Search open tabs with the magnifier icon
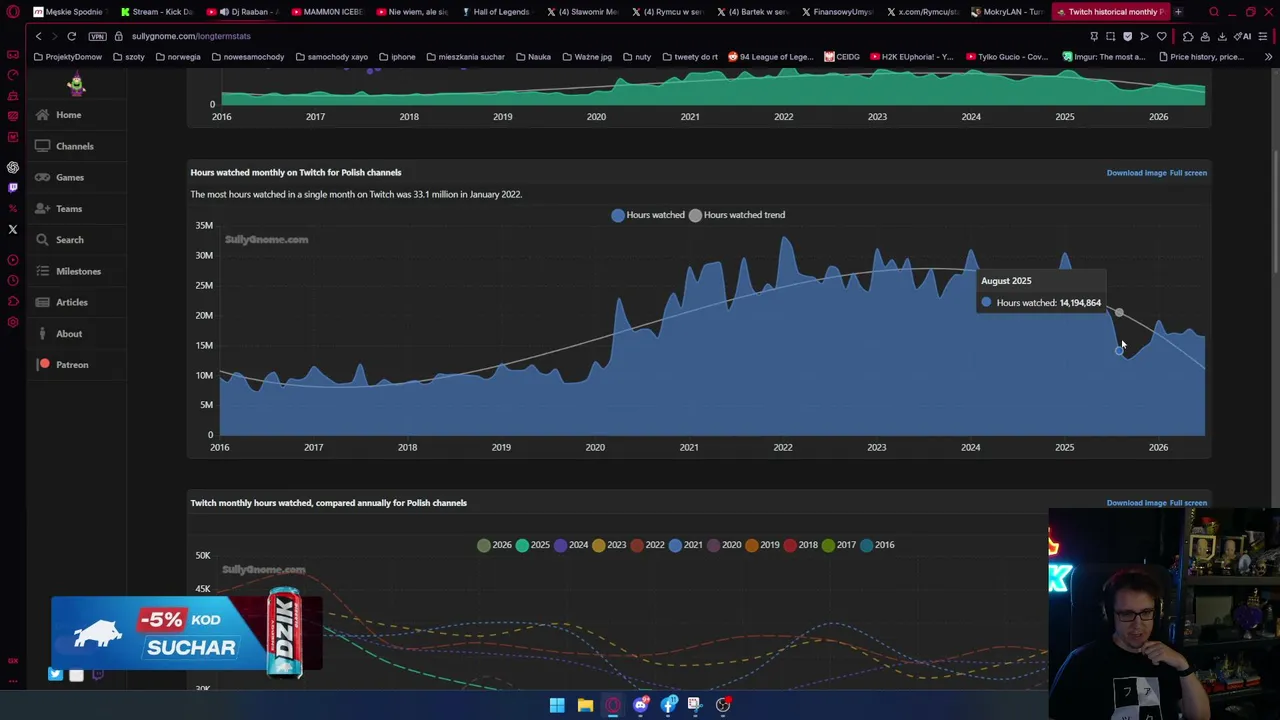Screen dimensions: 1280x720 [x=1214, y=12]
